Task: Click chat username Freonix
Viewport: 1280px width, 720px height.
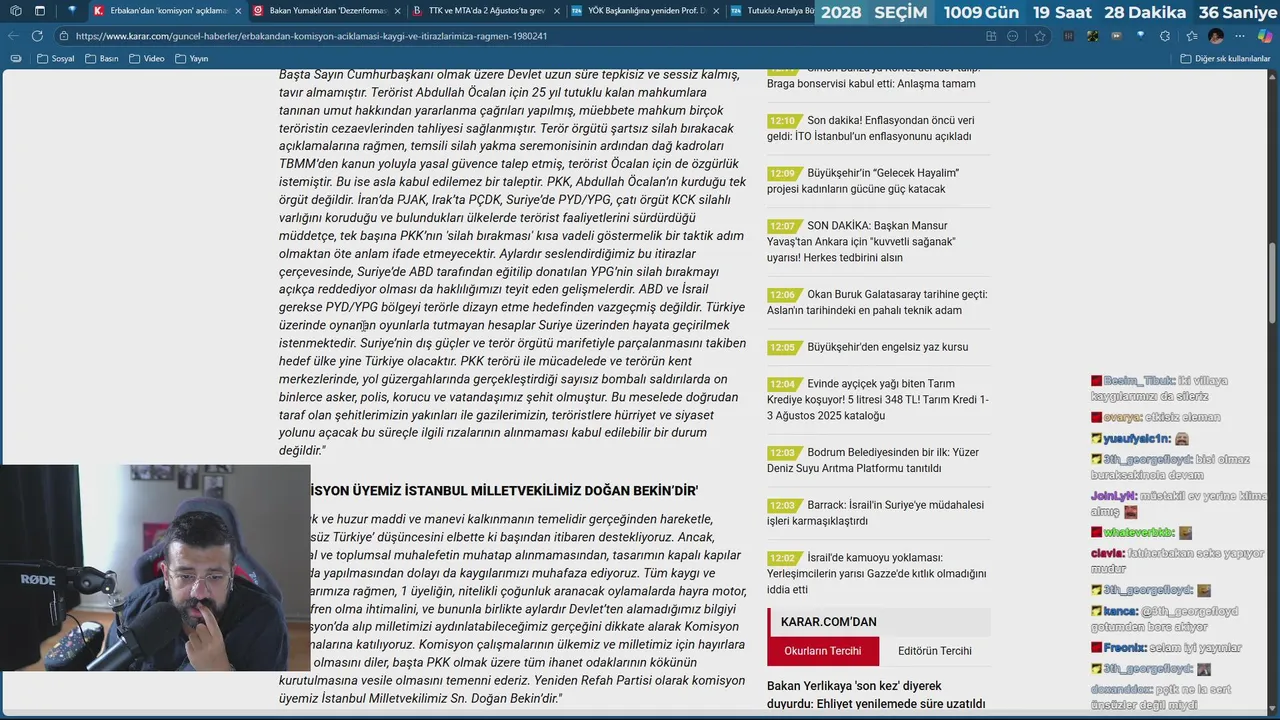Action: pos(1122,648)
